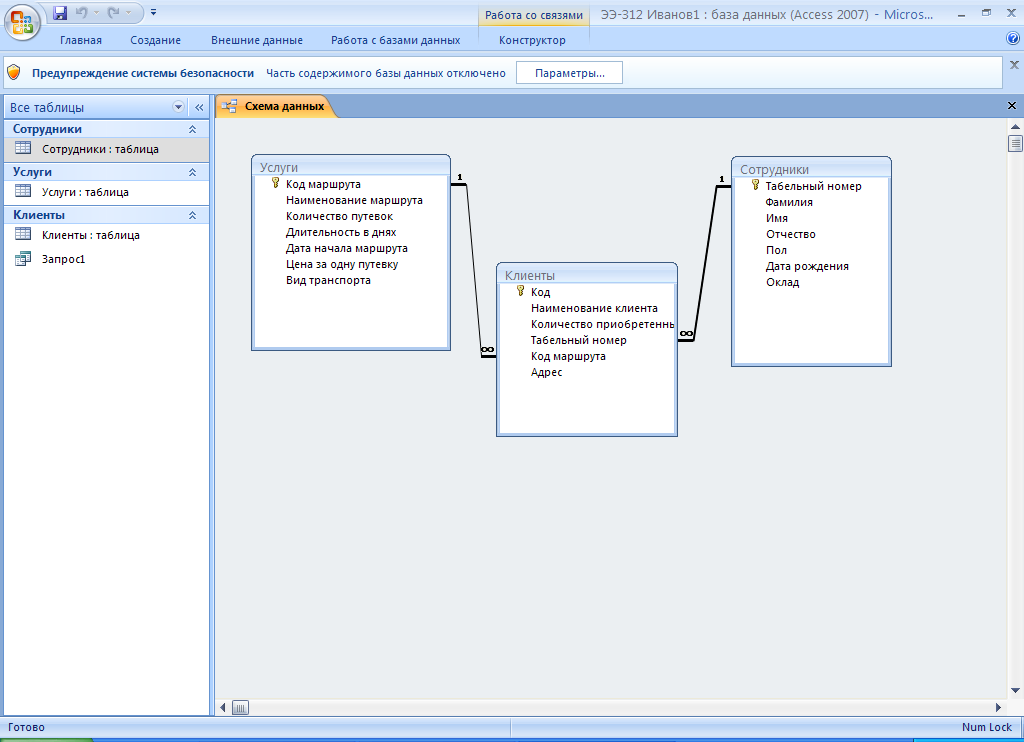Close the security warning bar
1024x742 pixels.
point(1014,65)
